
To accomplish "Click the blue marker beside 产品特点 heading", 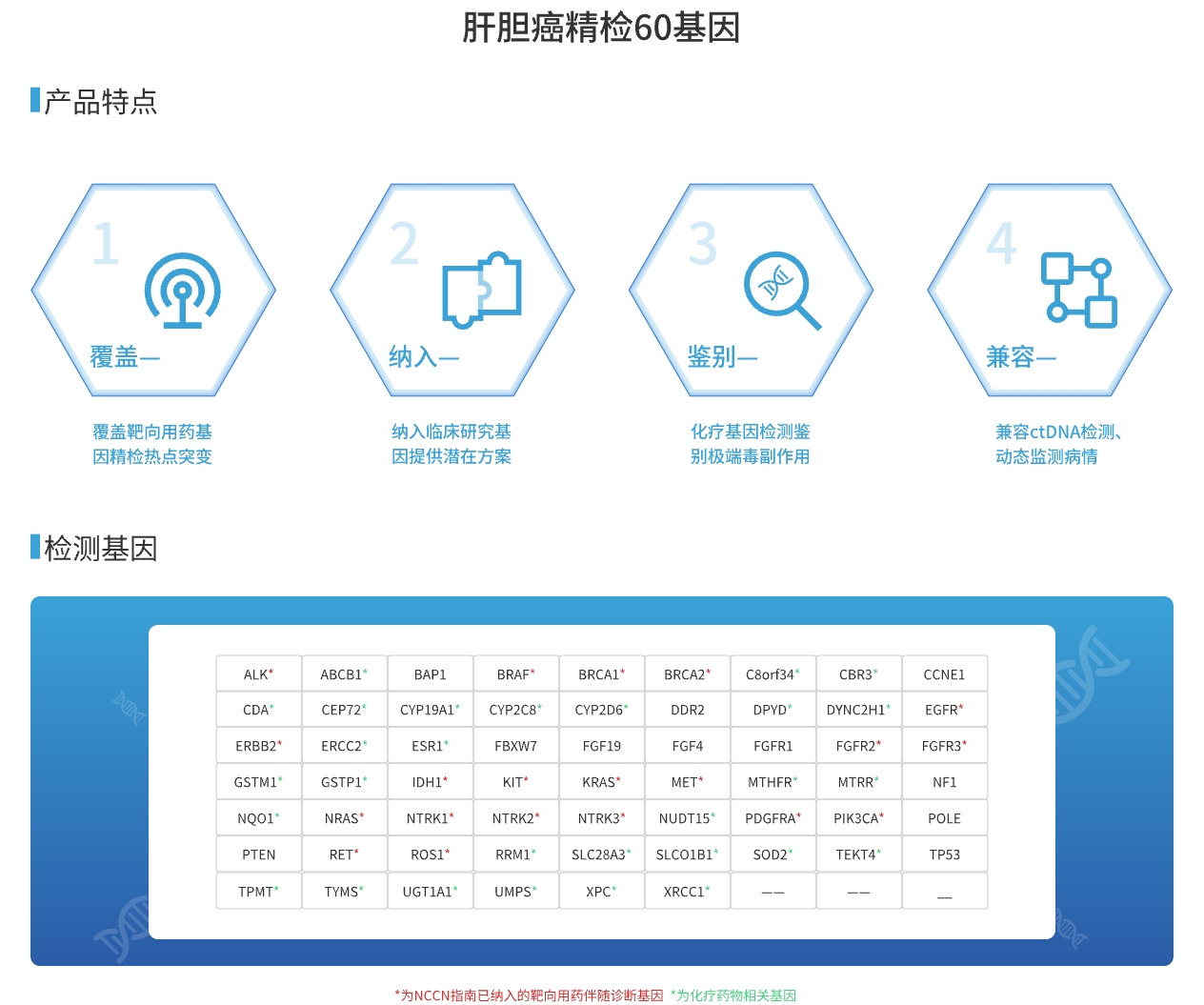I will [x=35, y=101].
